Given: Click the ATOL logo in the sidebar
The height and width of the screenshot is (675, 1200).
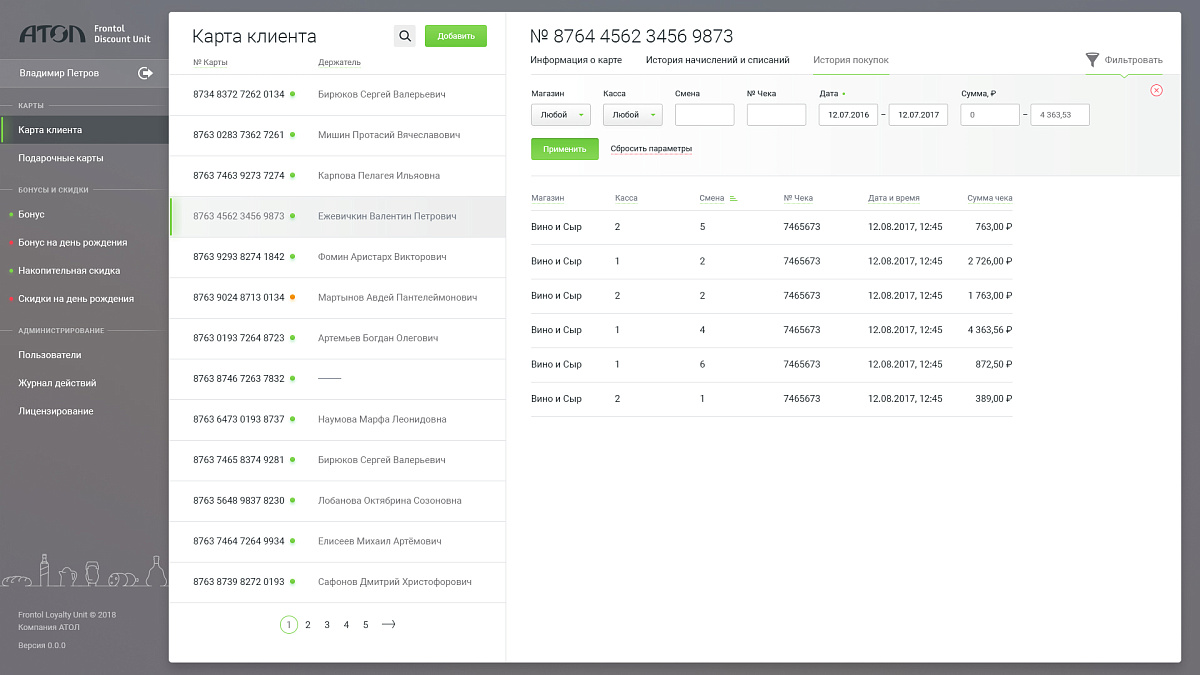Looking at the screenshot, I should tap(52, 35).
